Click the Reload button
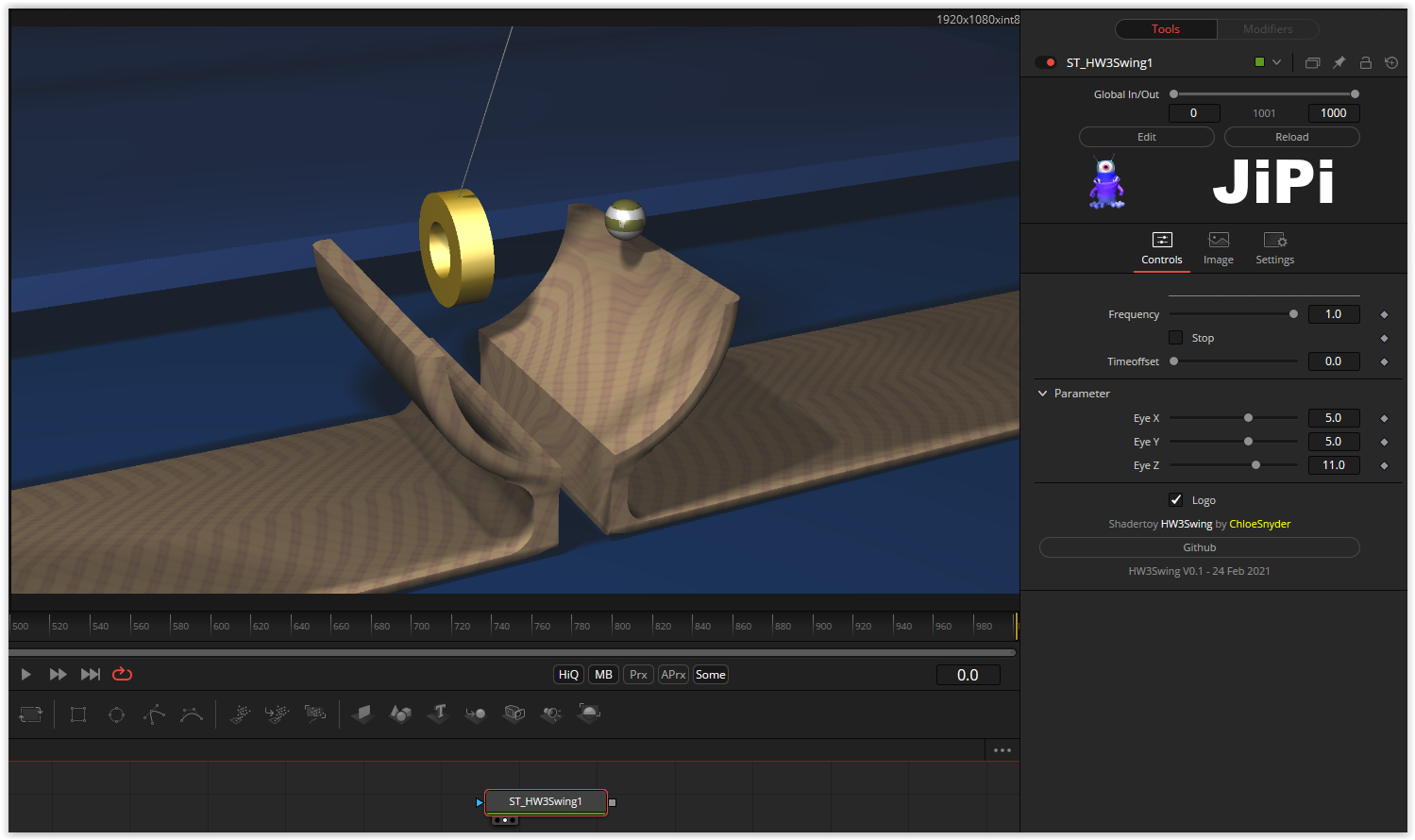This screenshot has width=1415, height=840. point(1292,137)
